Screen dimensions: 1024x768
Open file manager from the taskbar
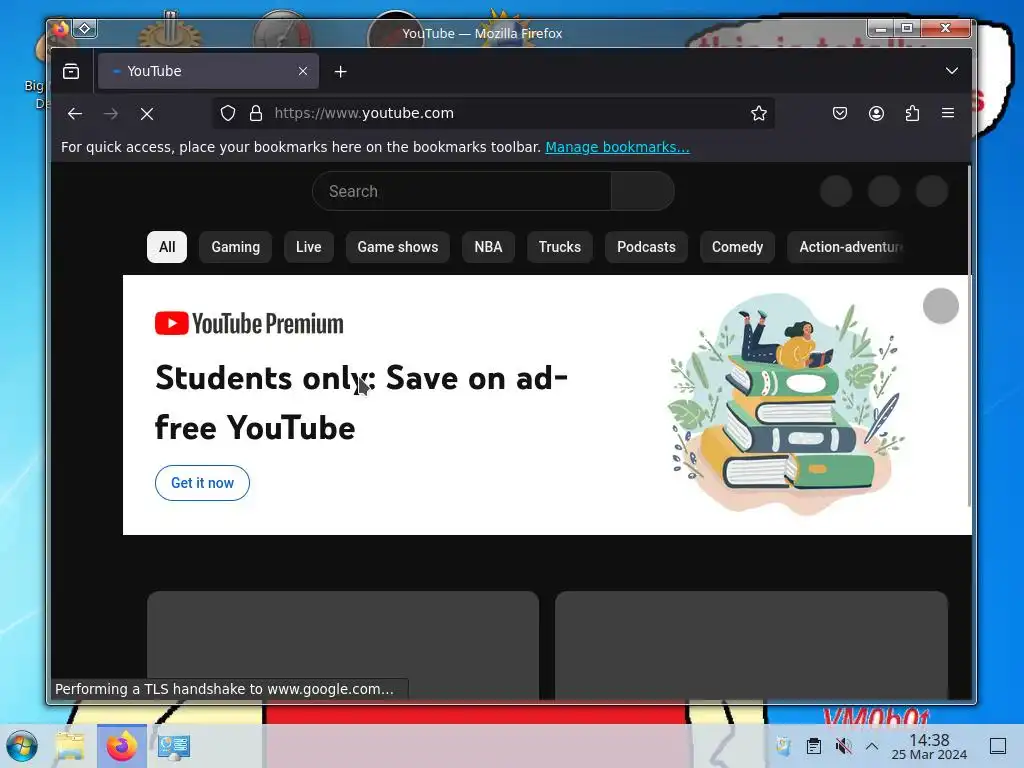70,746
